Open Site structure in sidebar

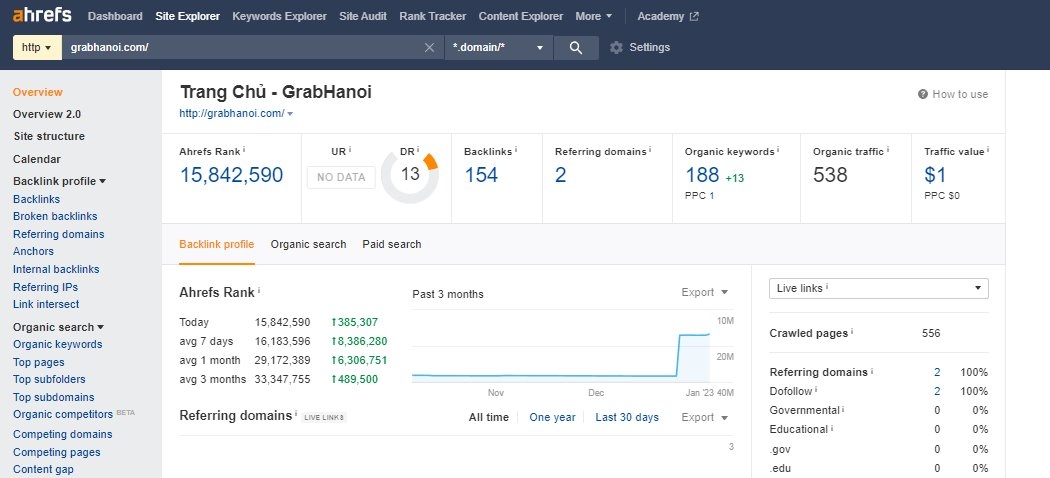(x=49, y=137)
